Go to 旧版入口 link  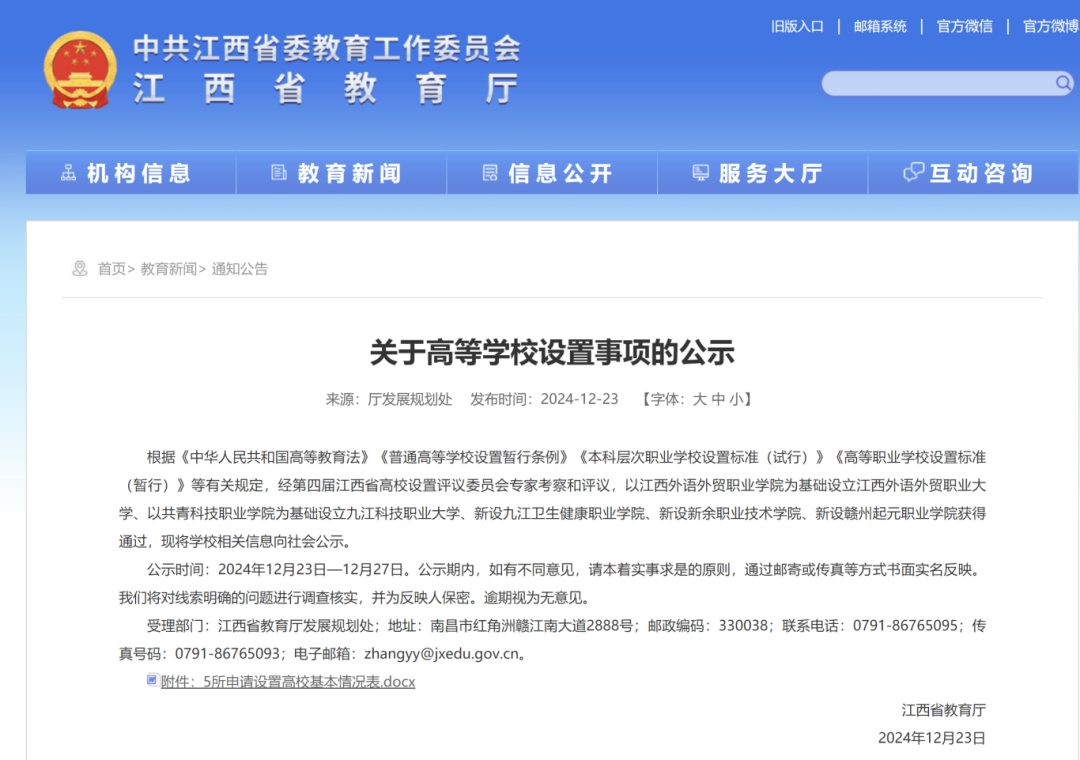click(x=797, y=26)
